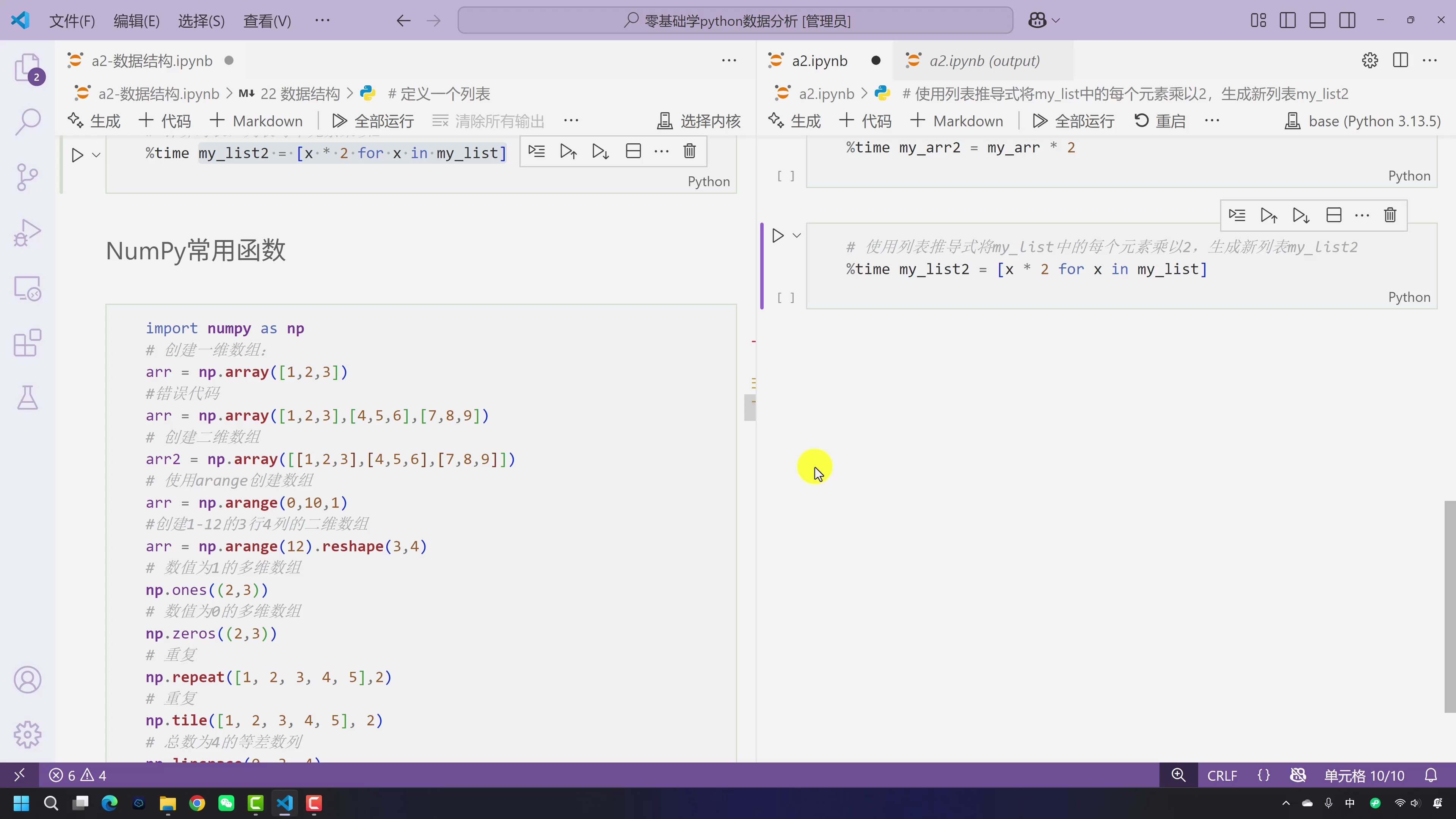Open notebook settings gear in right editor

pos(1370,61)
